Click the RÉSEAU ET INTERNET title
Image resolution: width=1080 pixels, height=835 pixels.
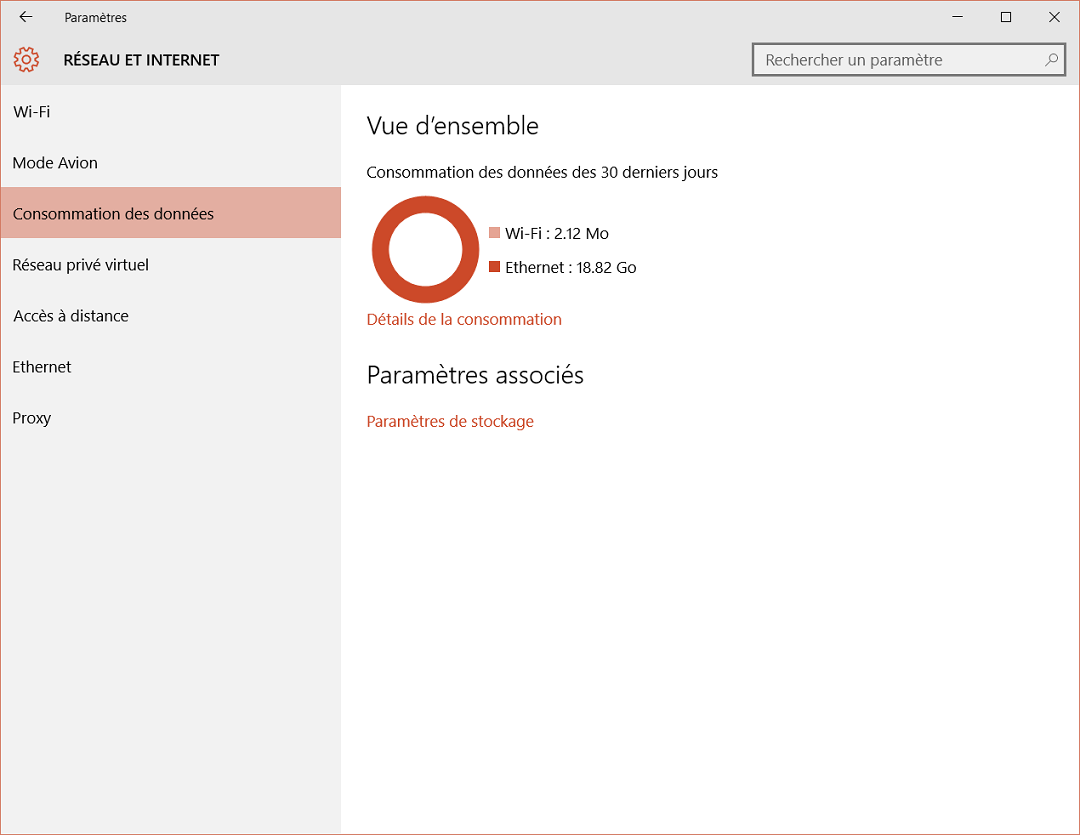(141, 60)
